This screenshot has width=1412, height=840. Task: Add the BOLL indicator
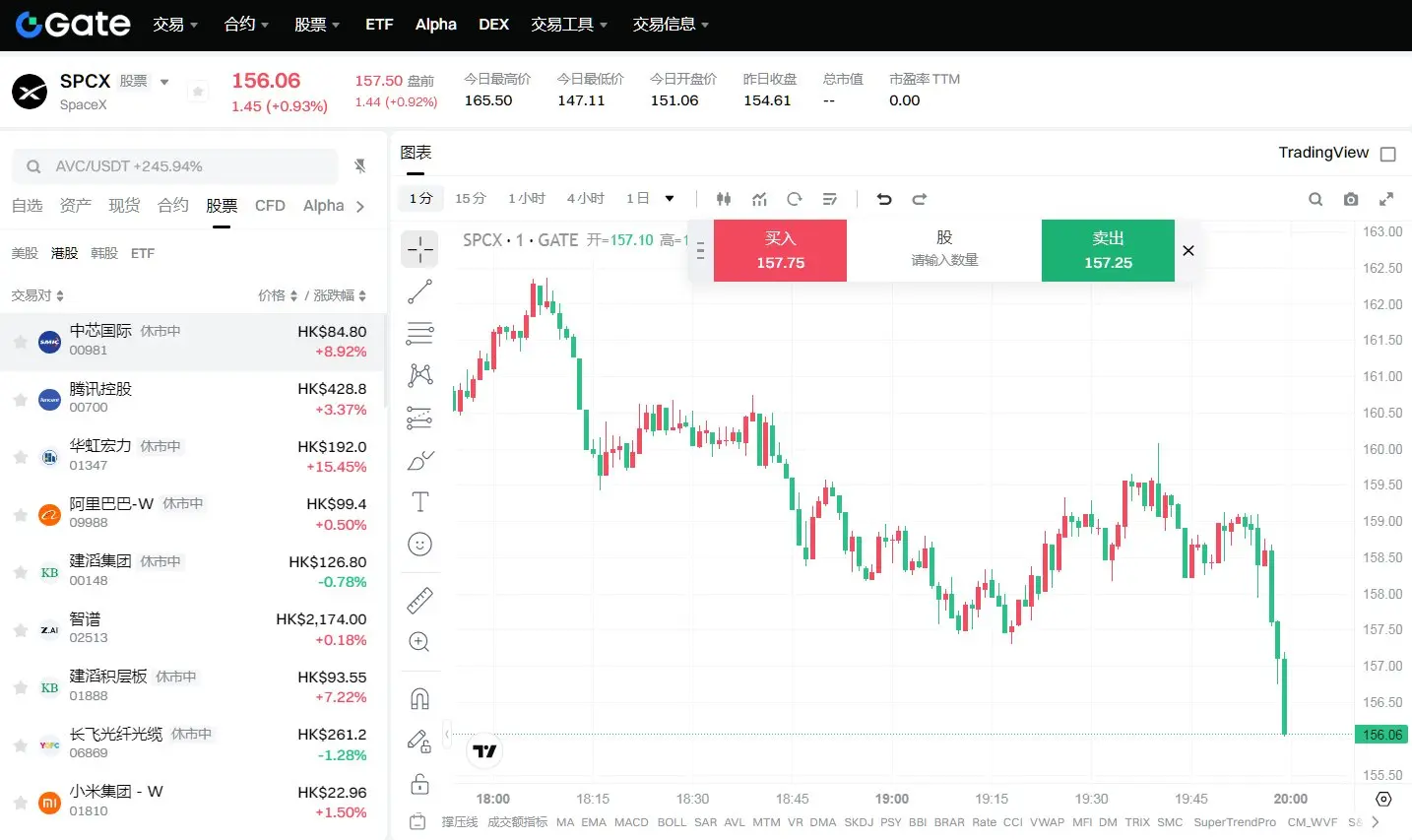[672, 822]
